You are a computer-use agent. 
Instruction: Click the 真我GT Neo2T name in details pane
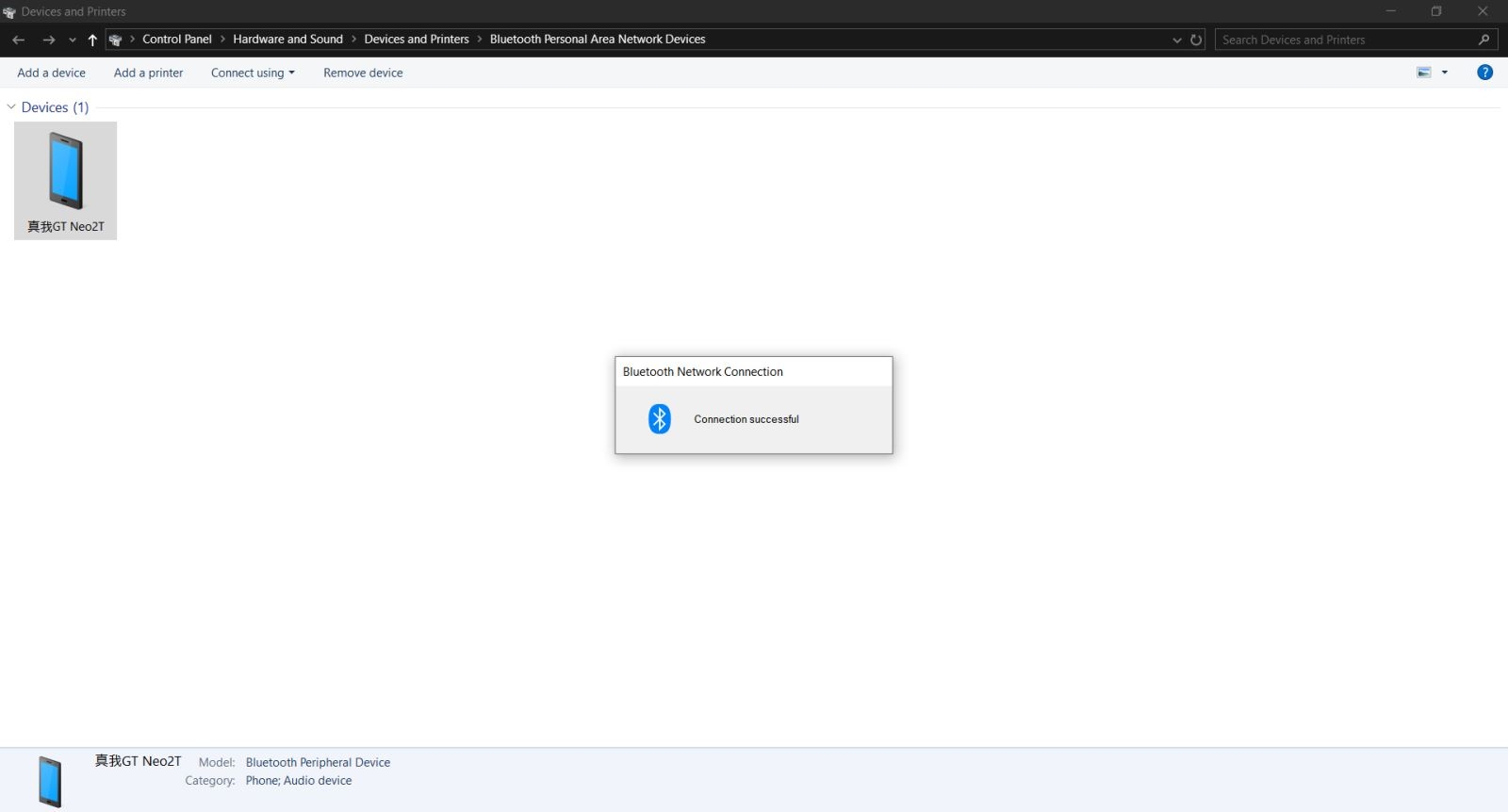point(138,761)
